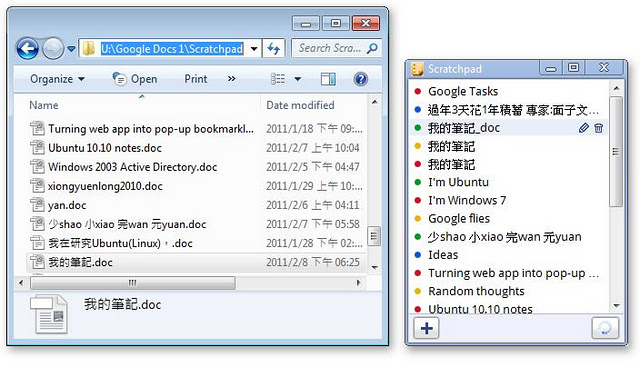Click the Back arrow in Explorer
Viewport: 640px width, 367px height.
click(x=27, y=49)
